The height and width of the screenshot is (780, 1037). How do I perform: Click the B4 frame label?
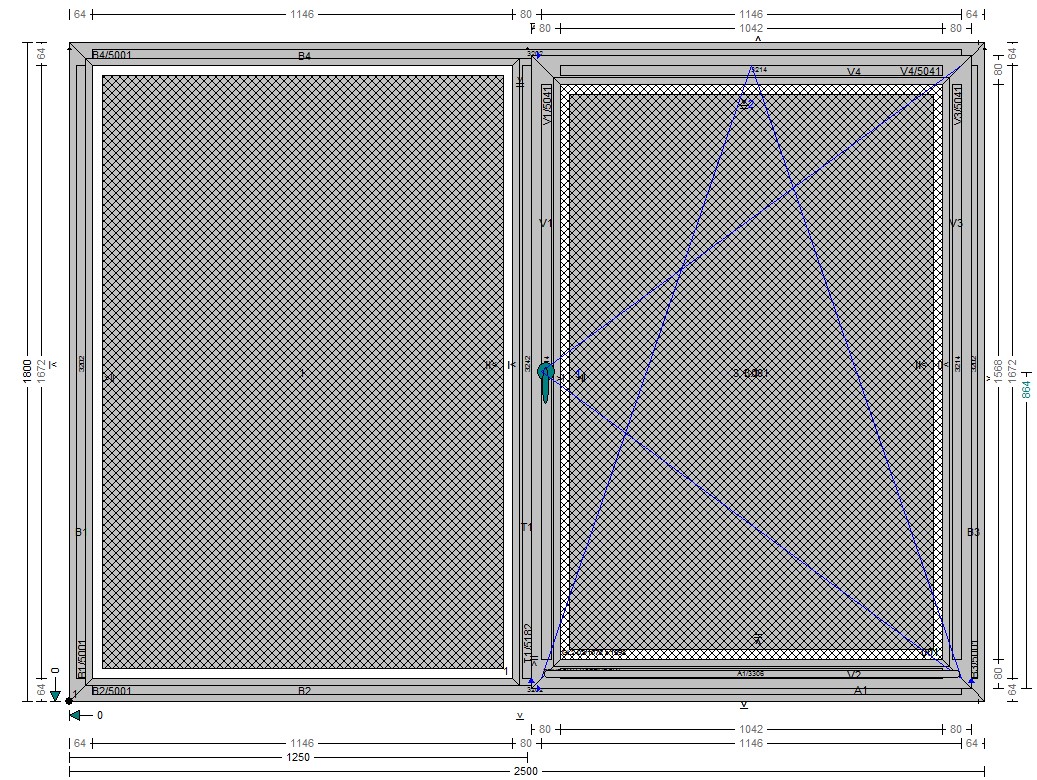click(304, 56)
